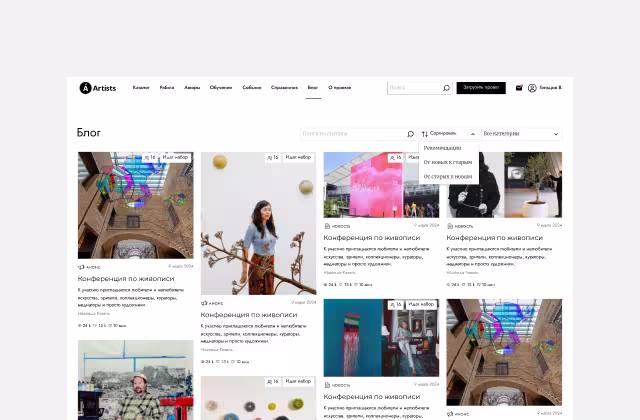Go to the Каталог navigation tab
This screenshot has width=640, height=420.
point(141,88)
